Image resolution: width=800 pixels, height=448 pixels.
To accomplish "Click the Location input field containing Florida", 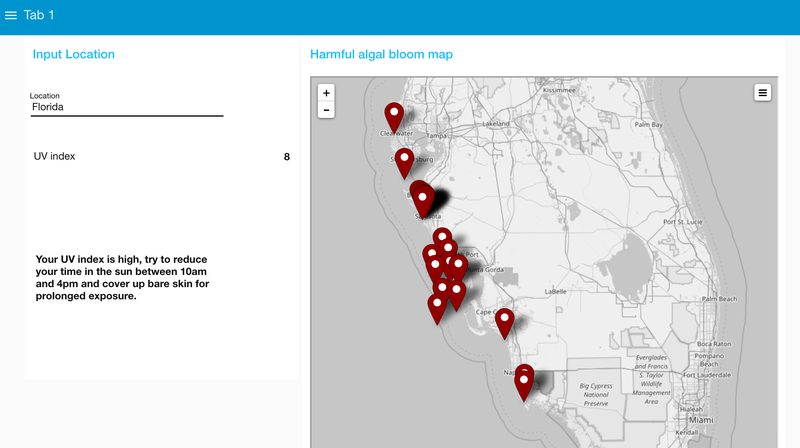I will [x=126, y=106].
